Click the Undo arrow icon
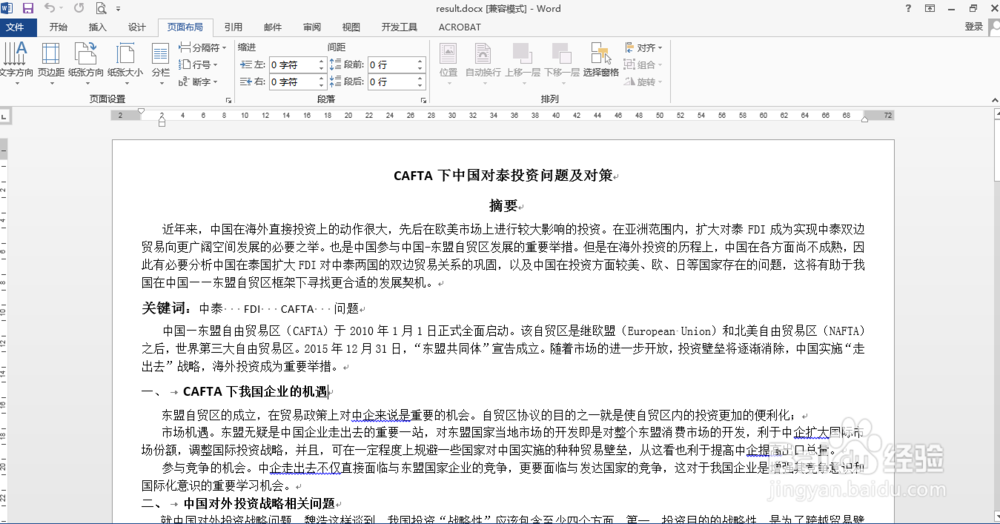1000x524 pixels. point(49,8)
